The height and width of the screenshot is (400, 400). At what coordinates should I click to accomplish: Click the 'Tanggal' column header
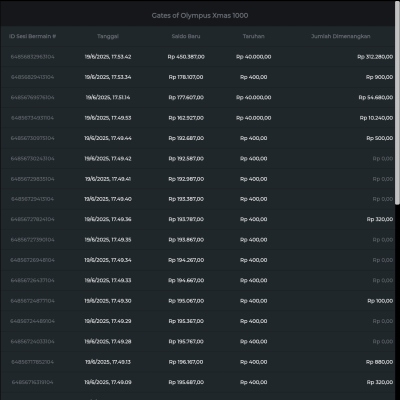(108, 36)
